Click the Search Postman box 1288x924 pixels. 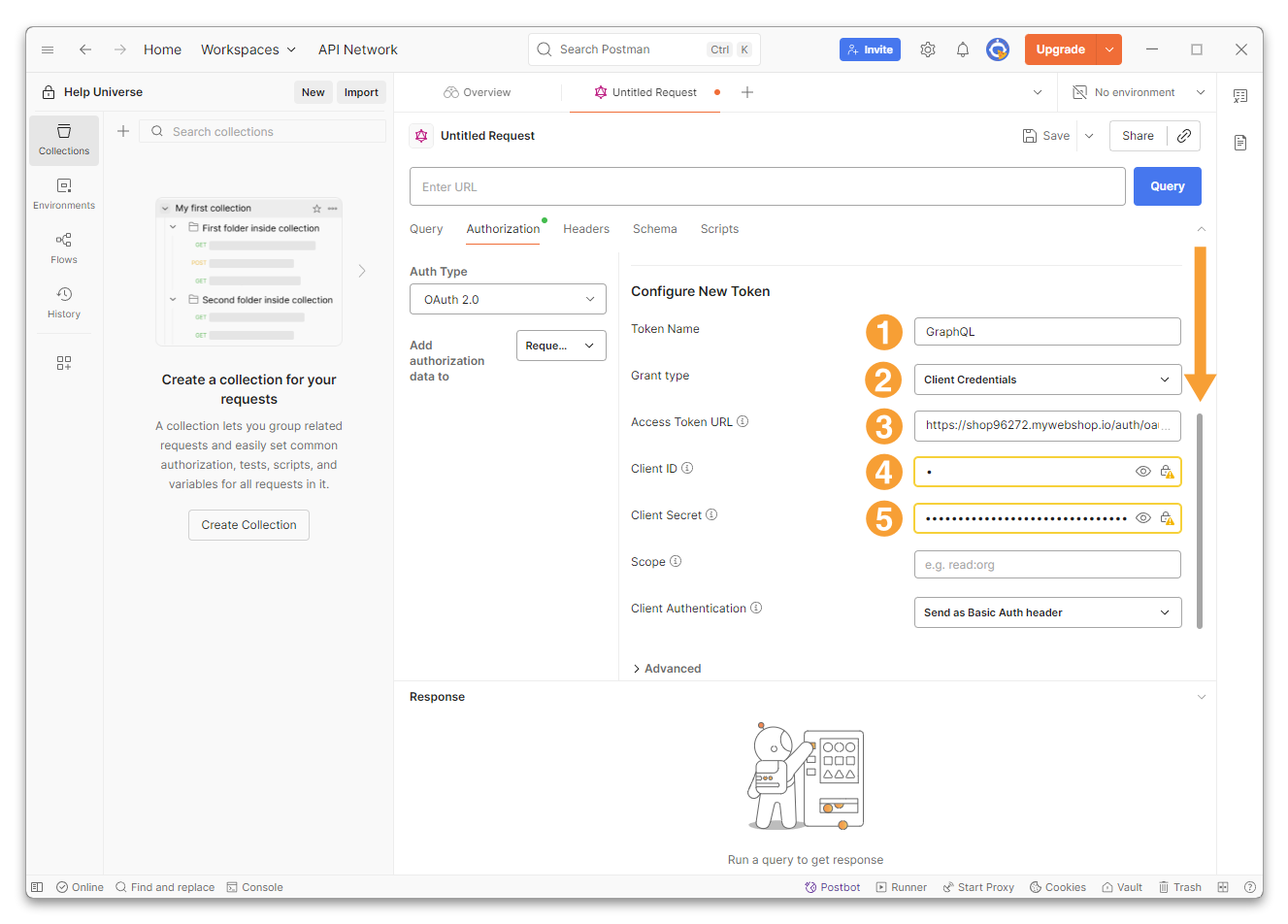pos(644,49)
